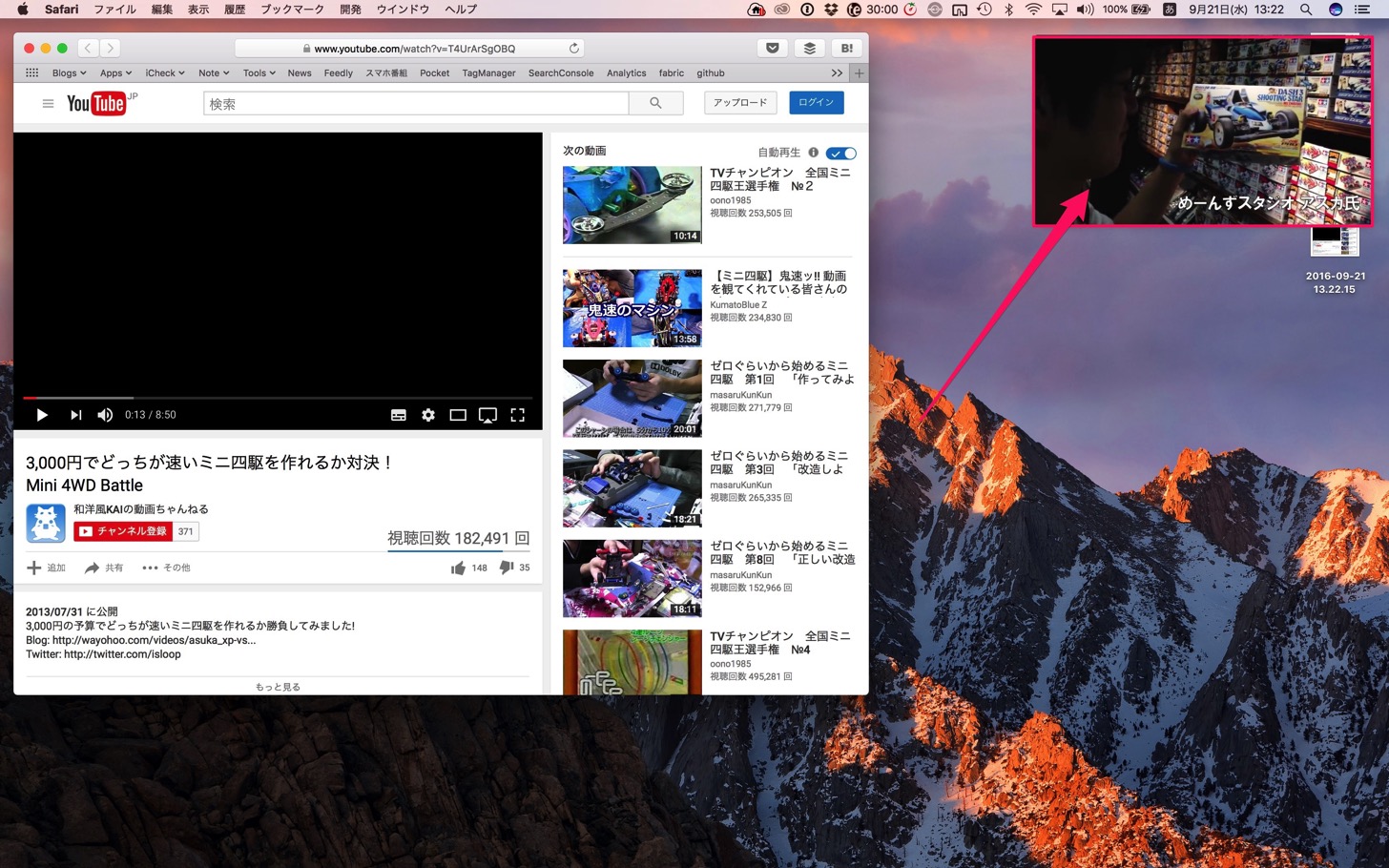Image resolution: width=1389 pixels, height=868 pixels.
Task: Show Top Sites grid icon
Action: [31, 72]
